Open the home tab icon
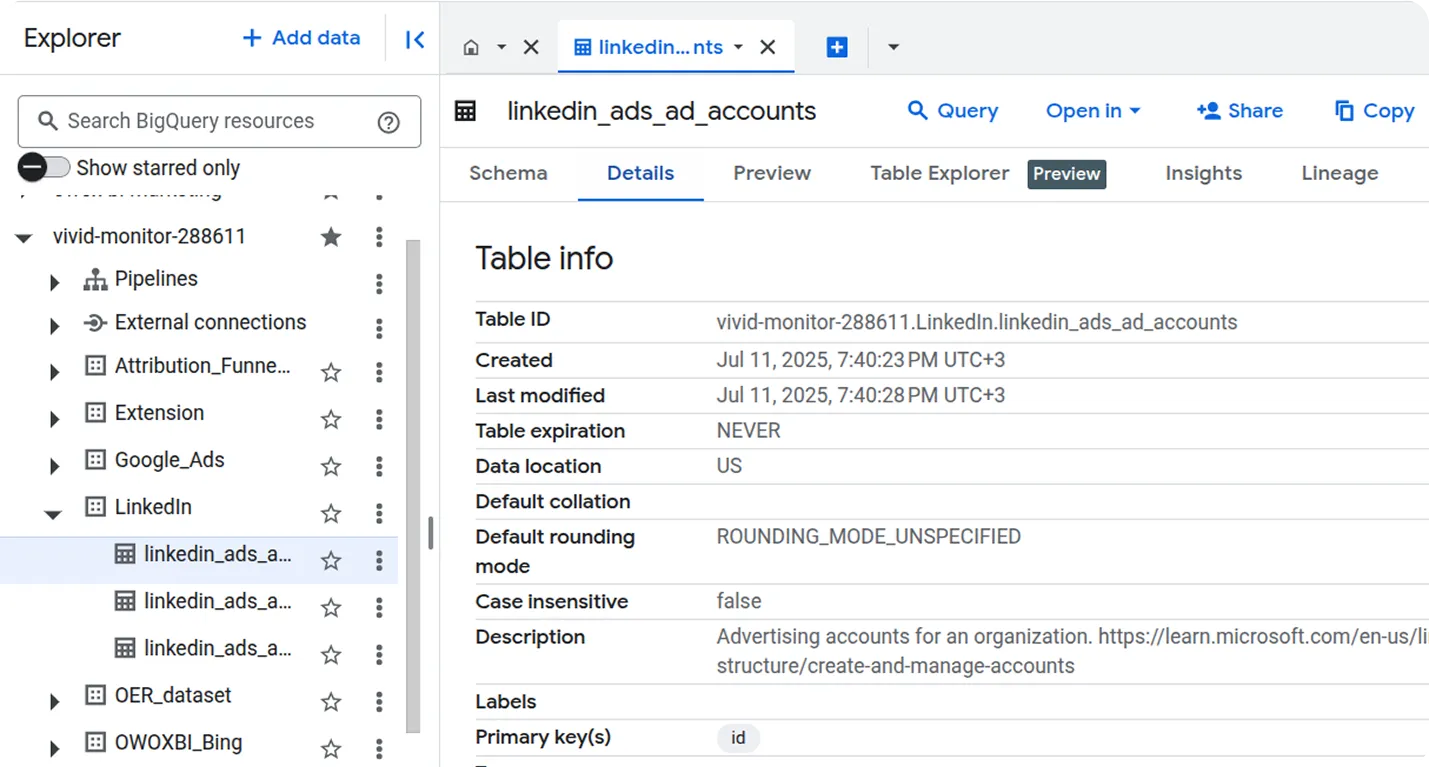 coord(471,47)
